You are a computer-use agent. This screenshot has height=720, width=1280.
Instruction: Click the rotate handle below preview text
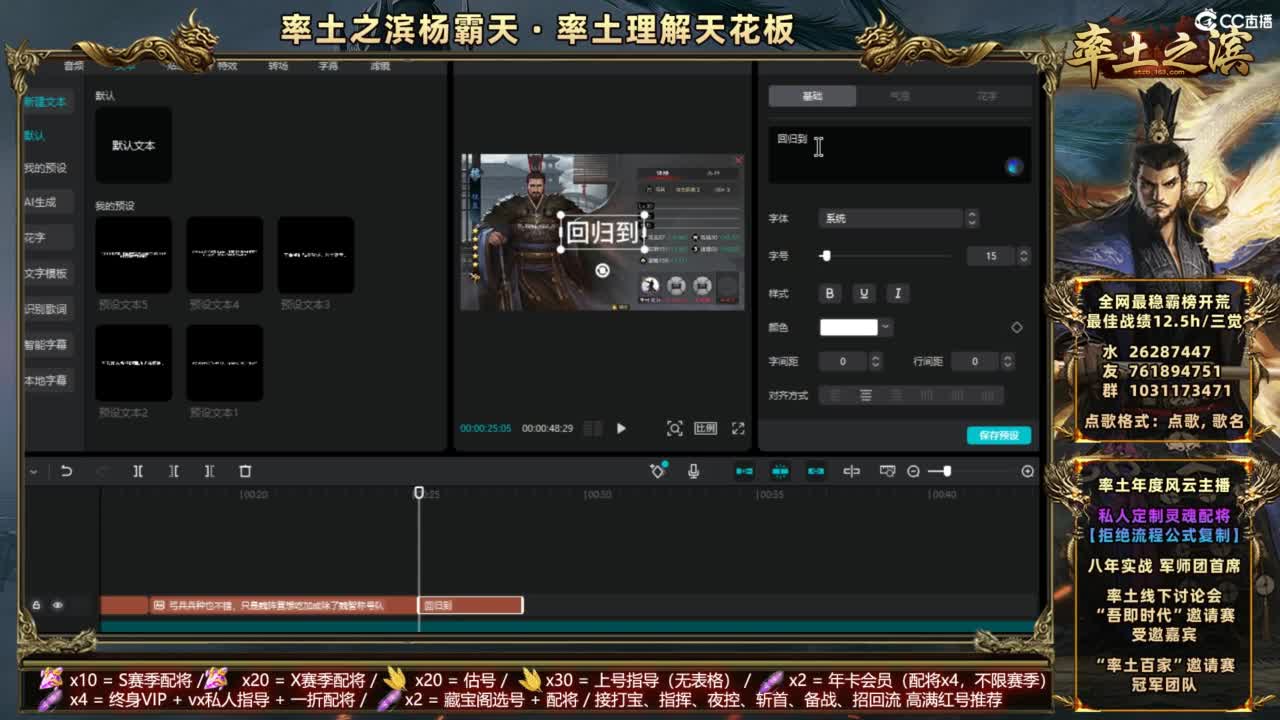point(601,271)
